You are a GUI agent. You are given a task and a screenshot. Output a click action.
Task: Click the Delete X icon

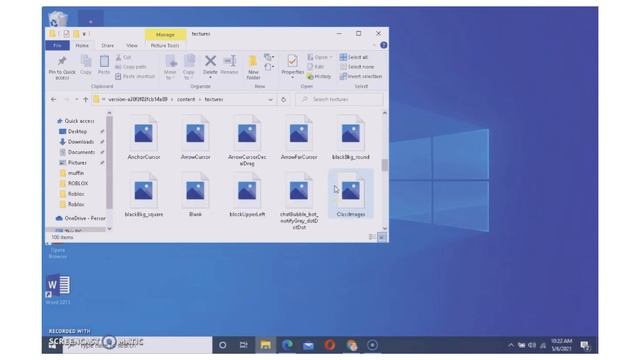tap(210, 61)
